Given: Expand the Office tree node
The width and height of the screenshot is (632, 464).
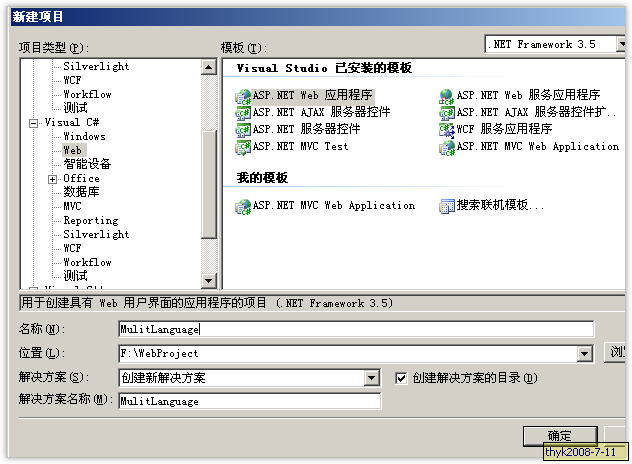Looking at the screenshot, I should click(x=52, y=179).
